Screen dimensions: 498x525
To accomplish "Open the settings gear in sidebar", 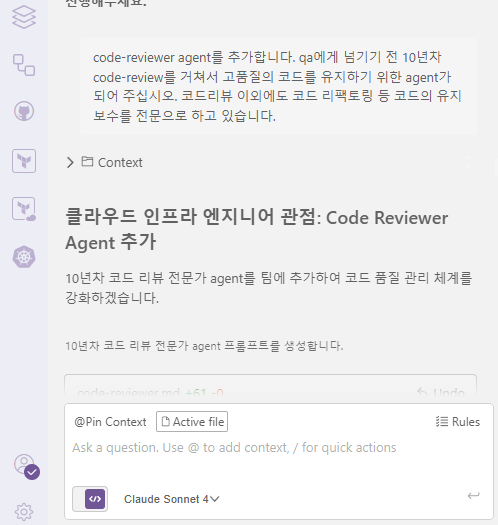I will point(24,511).
